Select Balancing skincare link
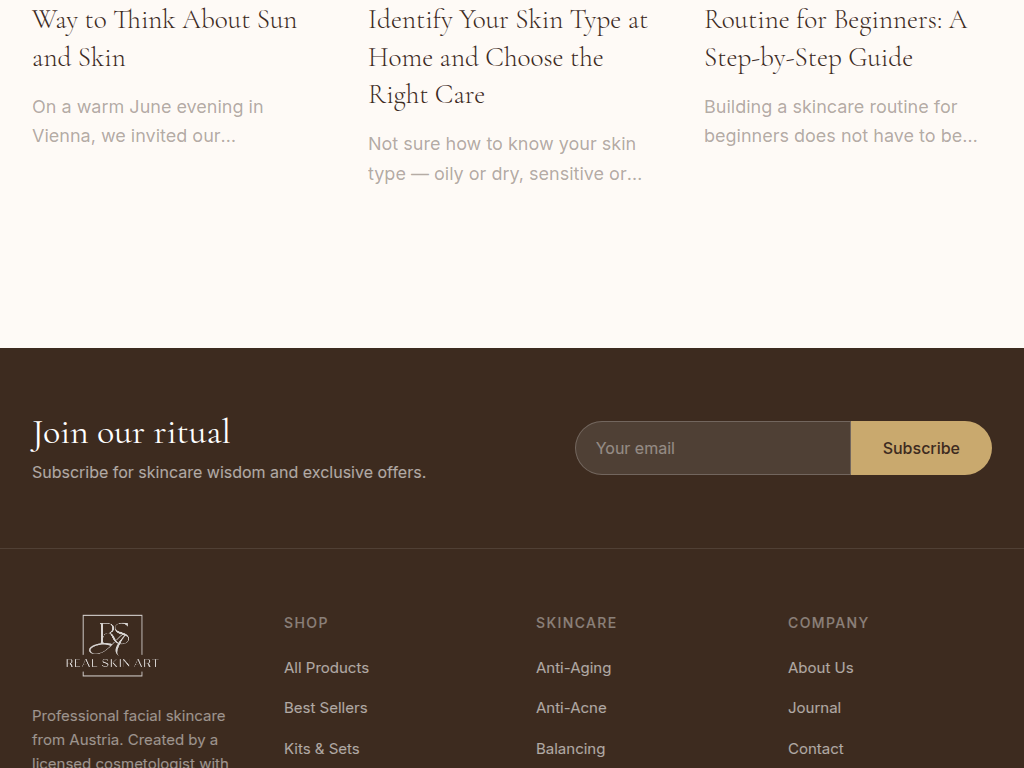 (x=570, y=749)
